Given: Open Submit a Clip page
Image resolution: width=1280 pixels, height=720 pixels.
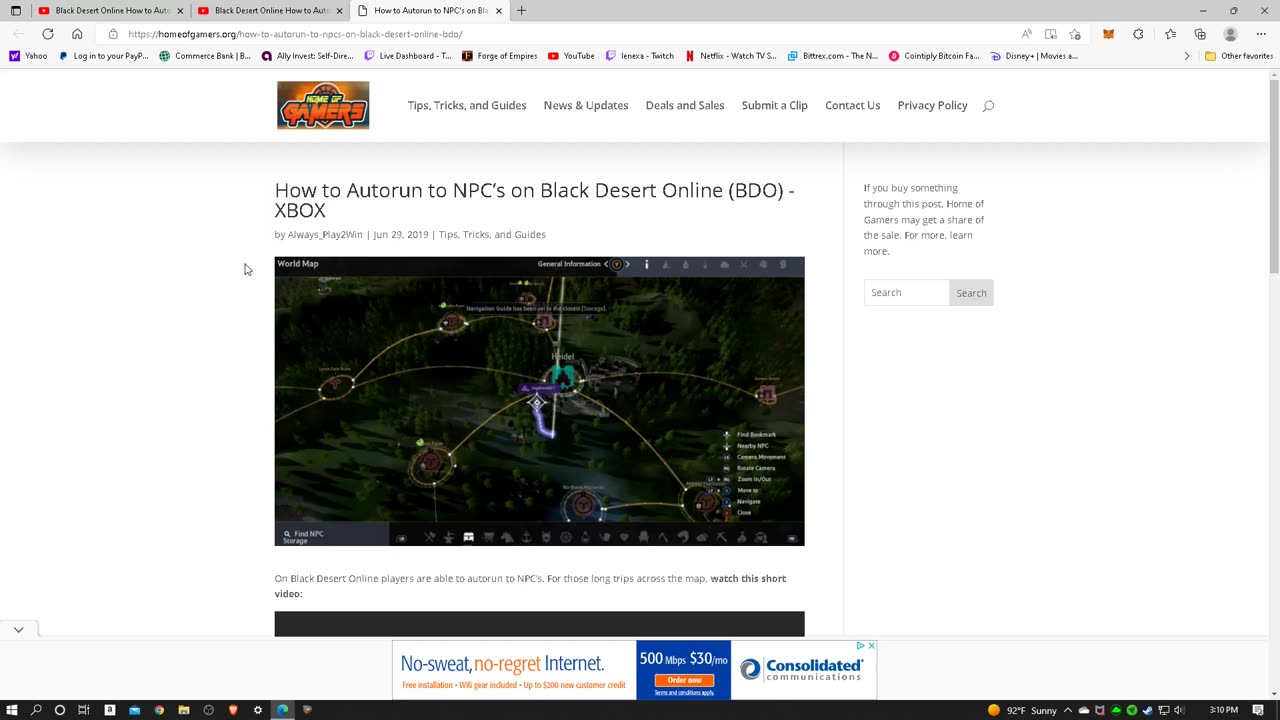Looking at the screenshot, I should coord(775,106).
